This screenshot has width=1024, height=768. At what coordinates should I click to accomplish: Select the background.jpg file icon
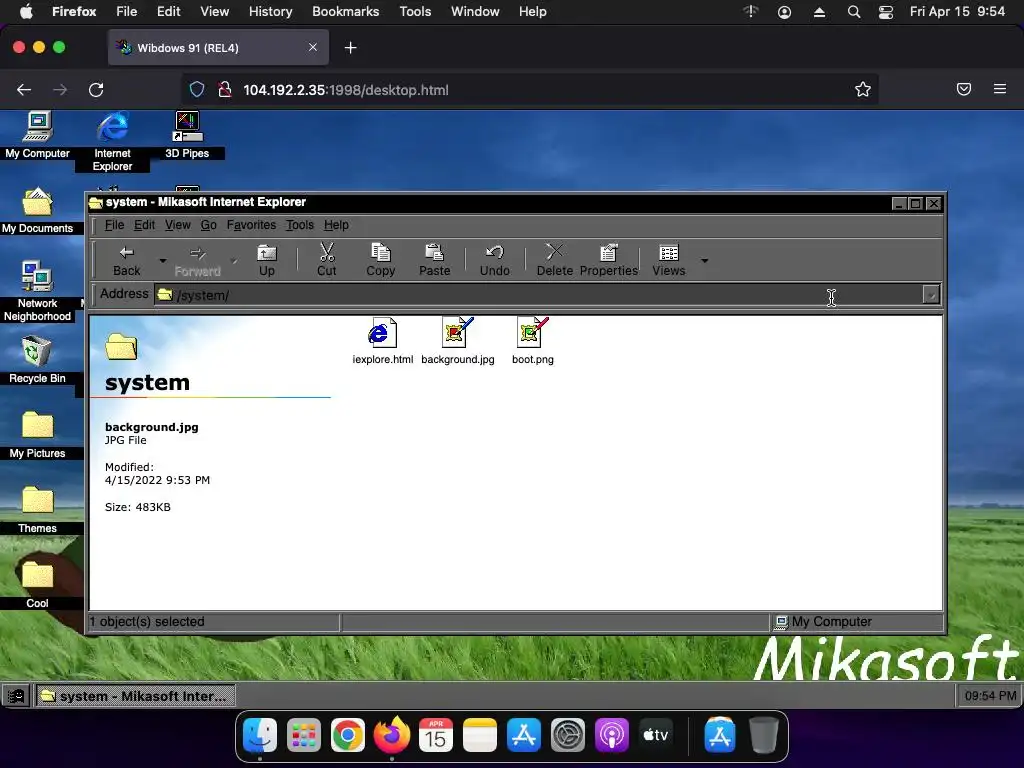pos(457,333)
